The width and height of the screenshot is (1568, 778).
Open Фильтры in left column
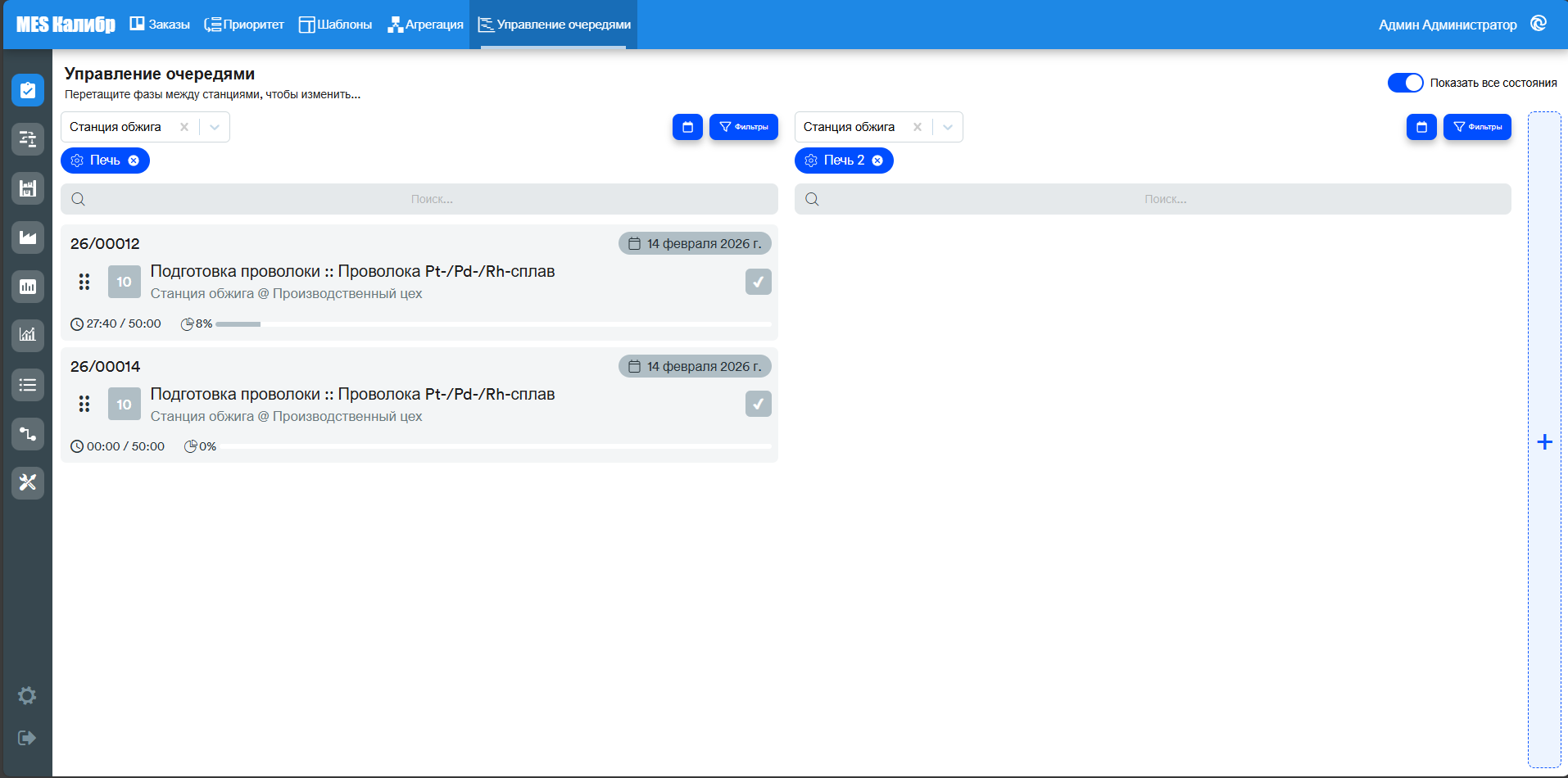coord(744,127)
